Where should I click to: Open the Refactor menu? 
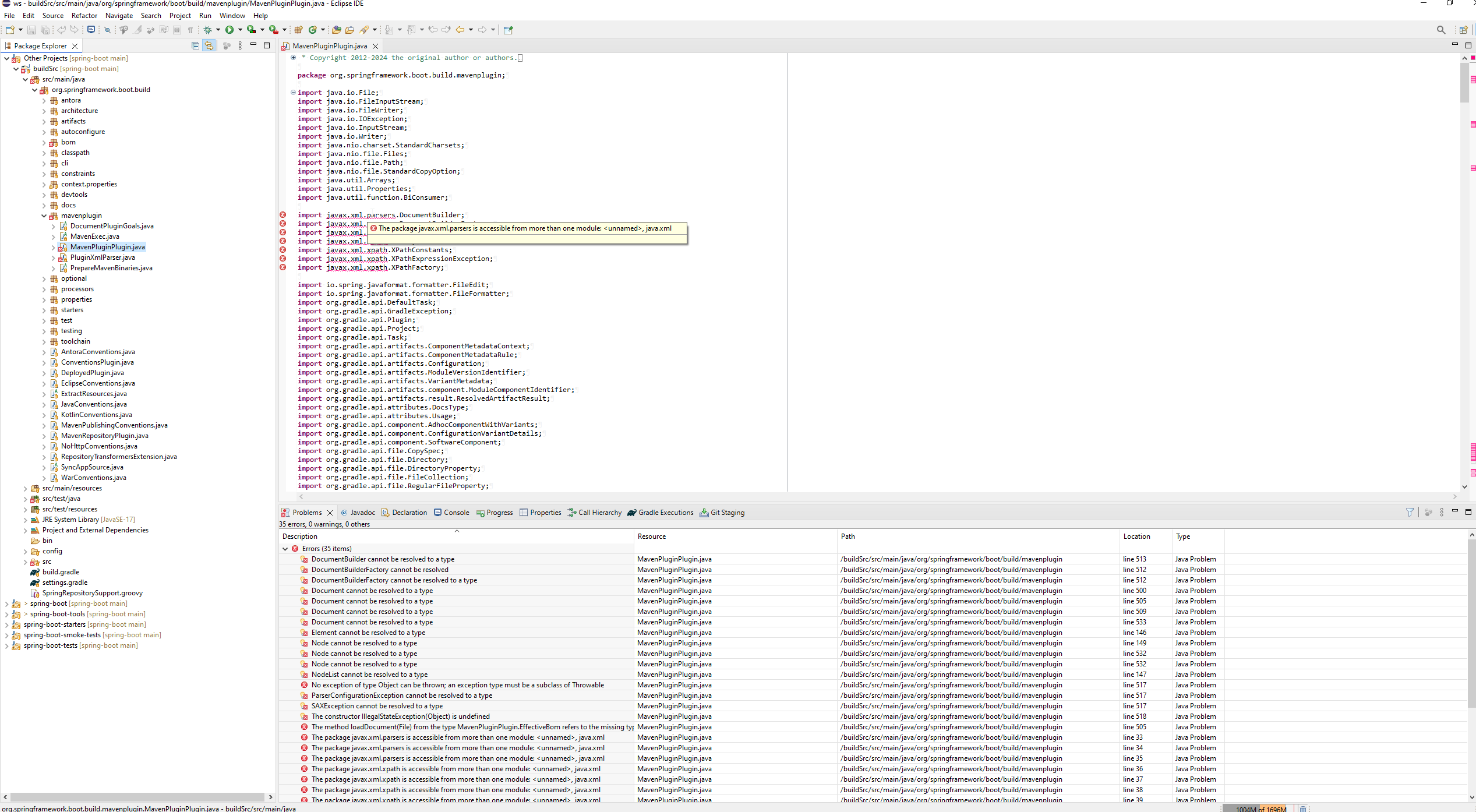tap(84, 15)
